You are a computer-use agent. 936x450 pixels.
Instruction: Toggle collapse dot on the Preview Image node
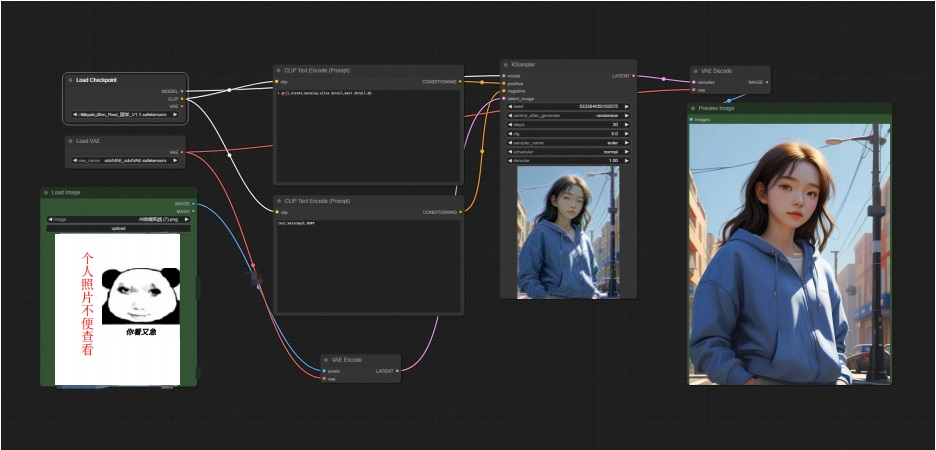pos(693,108)
